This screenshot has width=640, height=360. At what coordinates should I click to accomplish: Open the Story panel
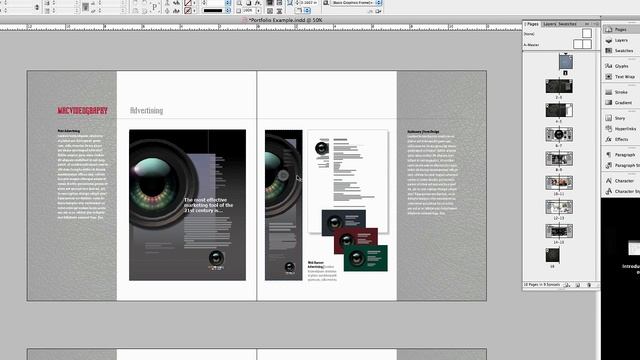tap(620, 118)
